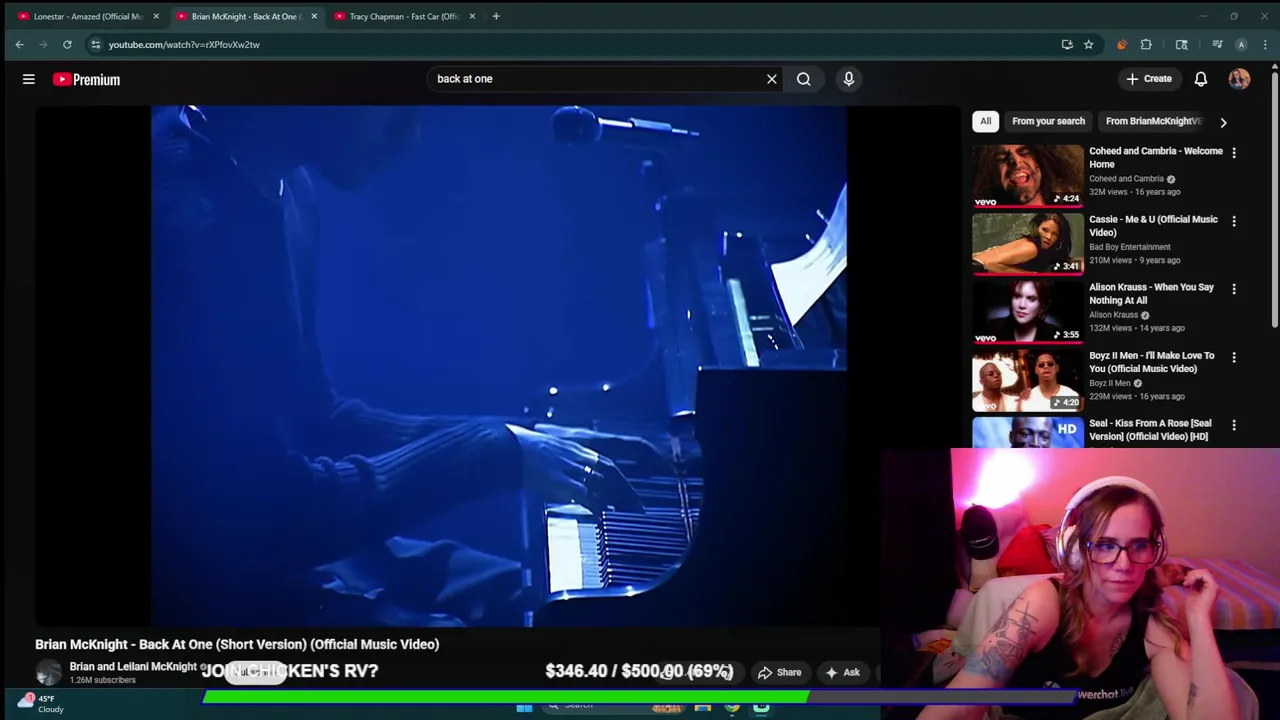Open Coheed and Cambria video thumbnail
Viewport: 1280px width, 720px height.
pyautogui.click(x=1027, y=175)
